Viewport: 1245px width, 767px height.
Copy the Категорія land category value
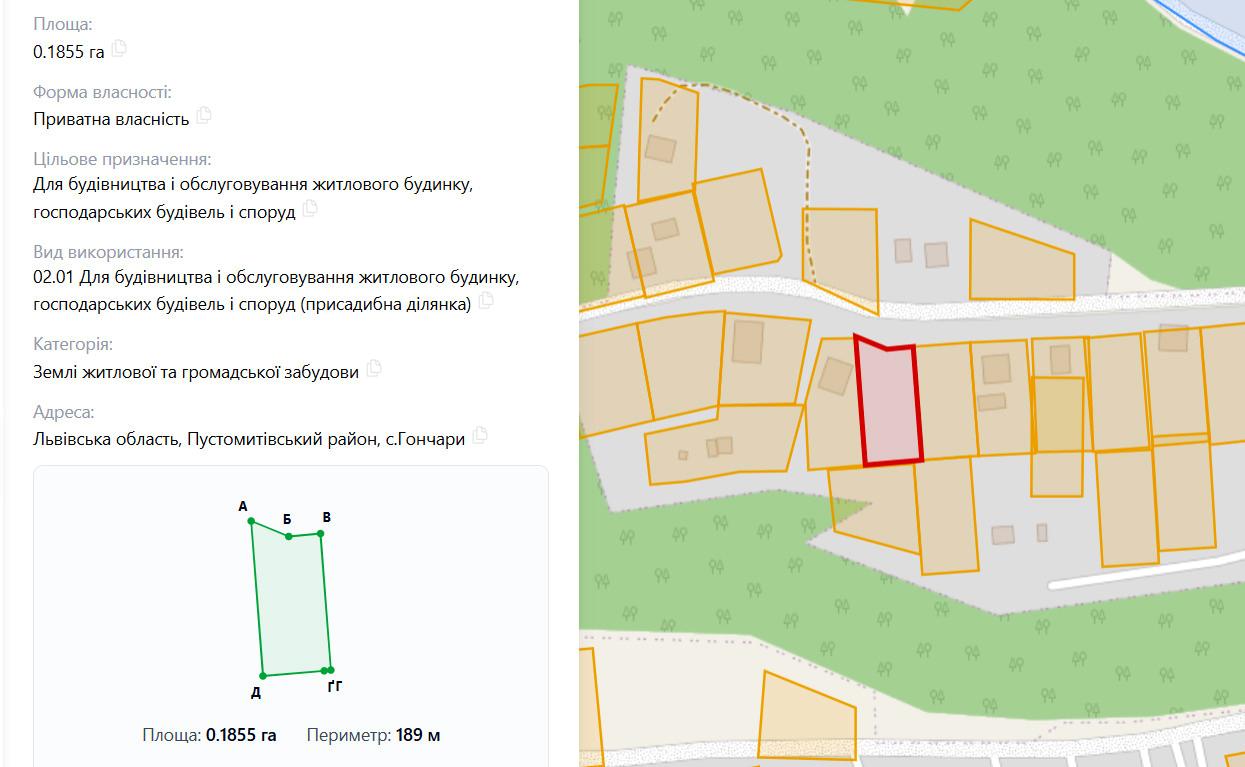pos(374,368)
